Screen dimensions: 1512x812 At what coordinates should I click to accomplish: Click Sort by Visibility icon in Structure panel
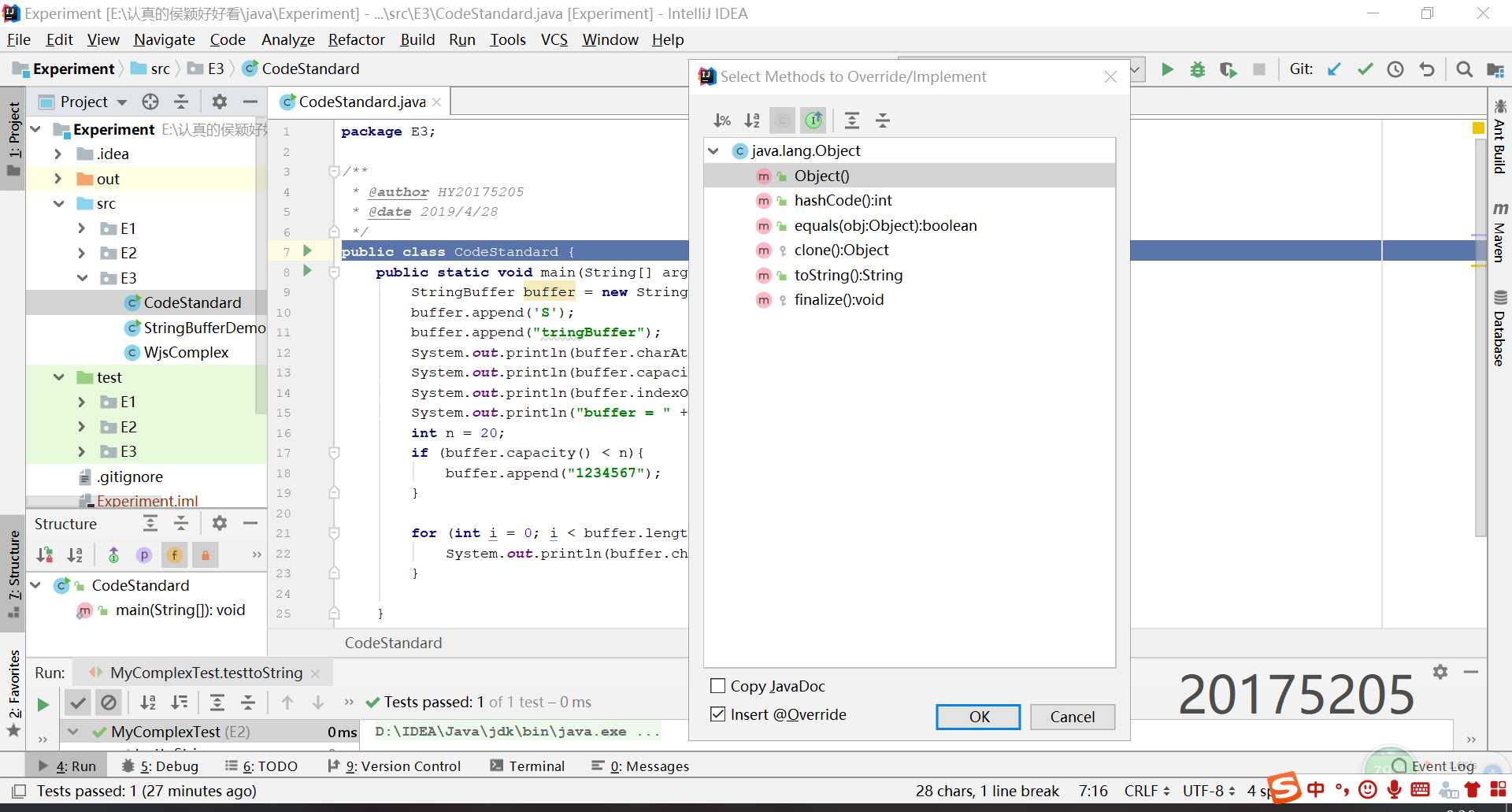pos(45,555)
